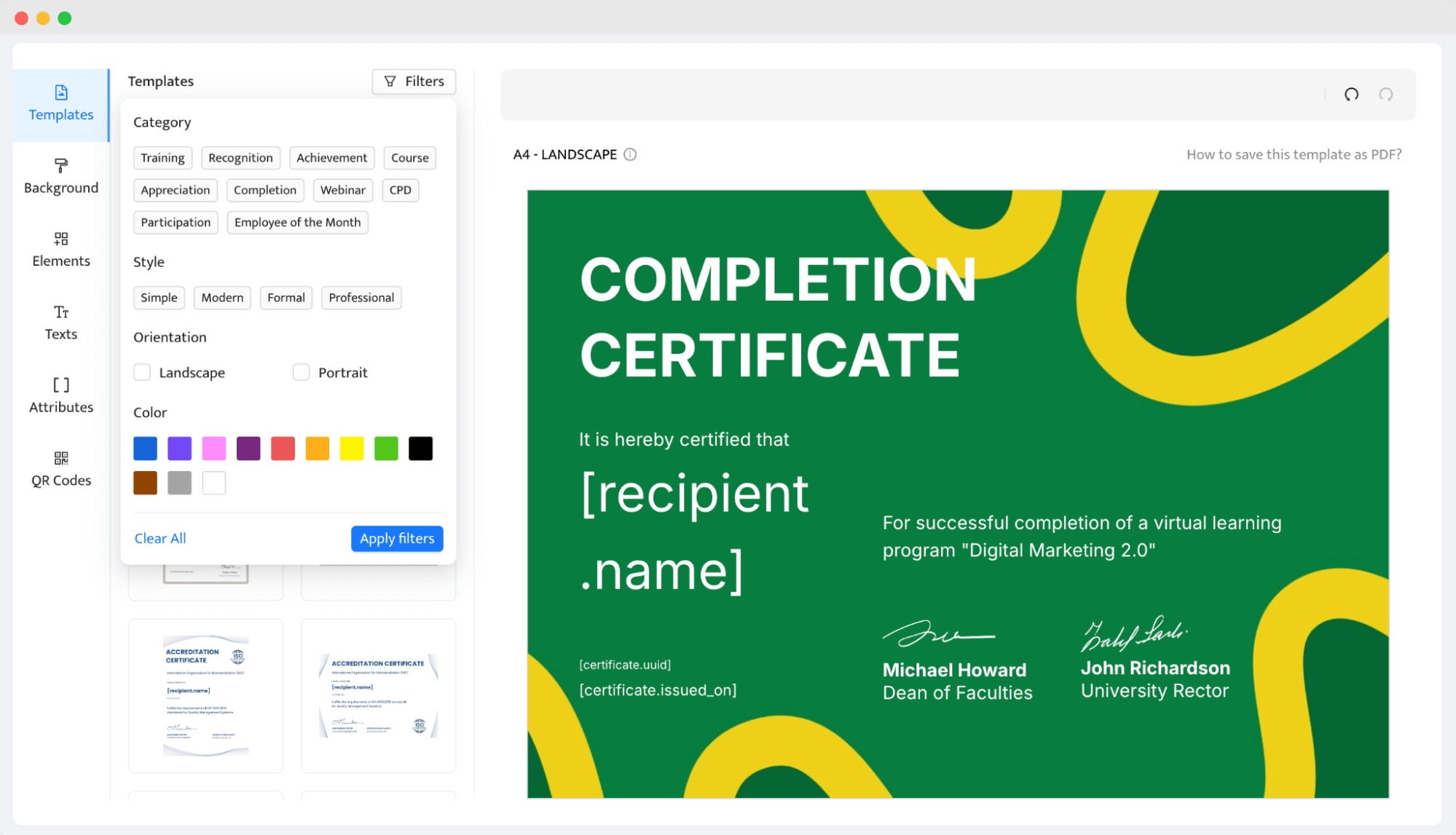This screenshot has width=1456, height=835.
Task: Pick the gray color swatch
Action: click(x=180, y=483)
